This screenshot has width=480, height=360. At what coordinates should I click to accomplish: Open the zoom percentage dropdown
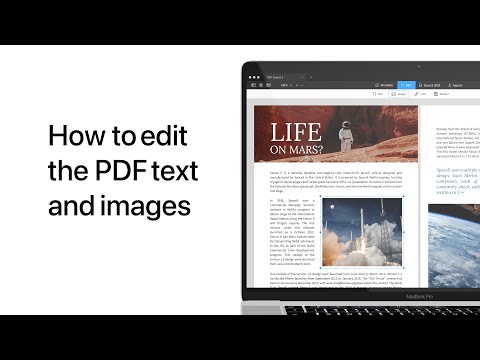click(286, 85)
